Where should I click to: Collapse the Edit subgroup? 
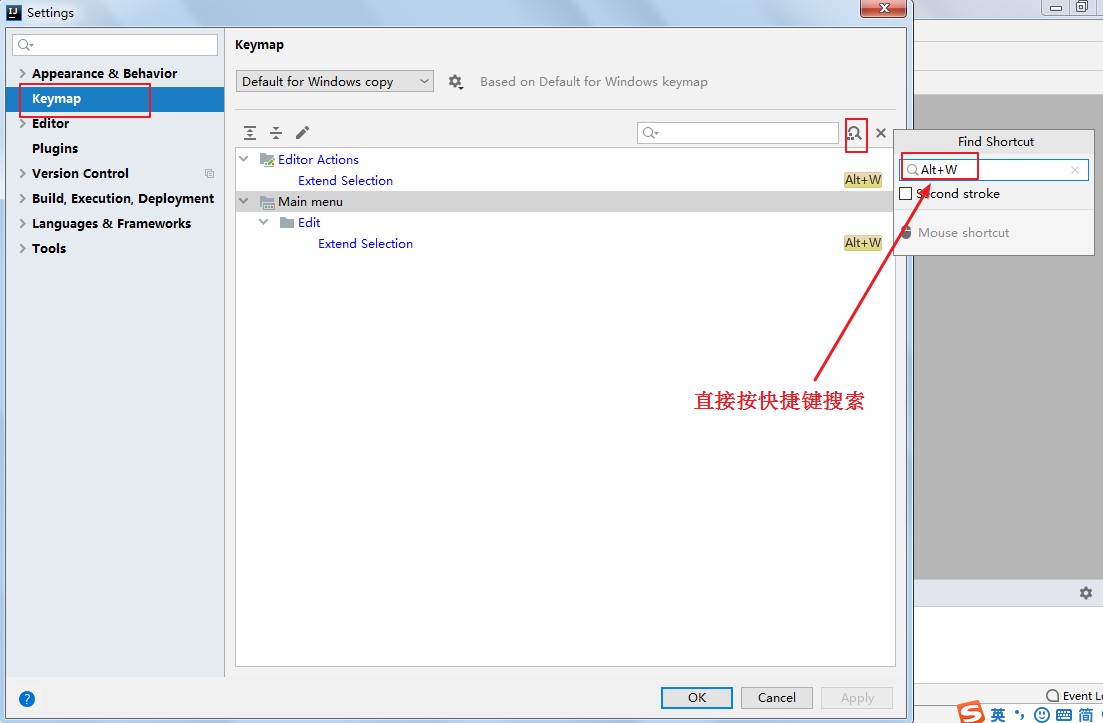(264, 222)
